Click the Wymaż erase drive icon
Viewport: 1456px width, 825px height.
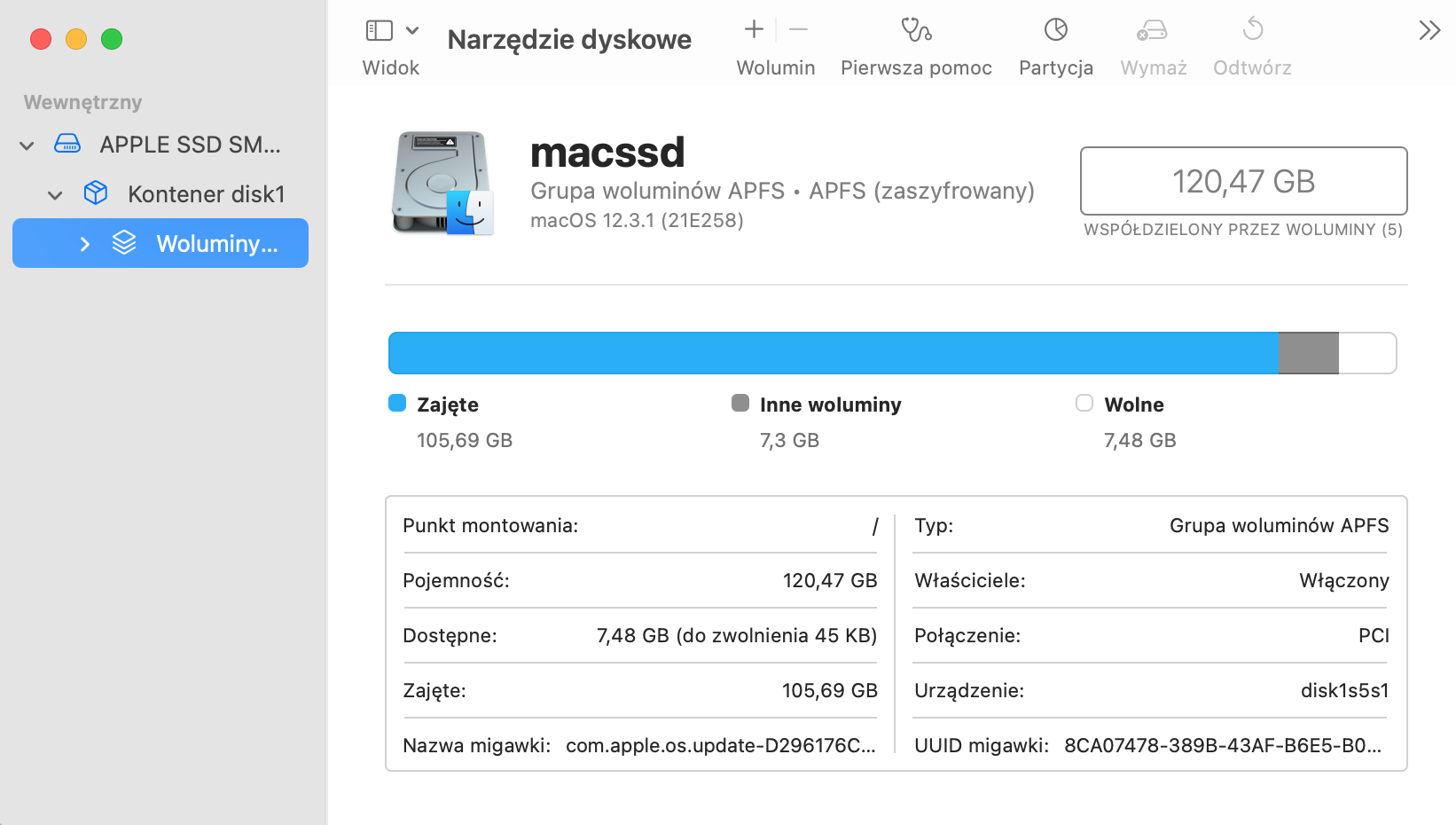[1152, 30]
